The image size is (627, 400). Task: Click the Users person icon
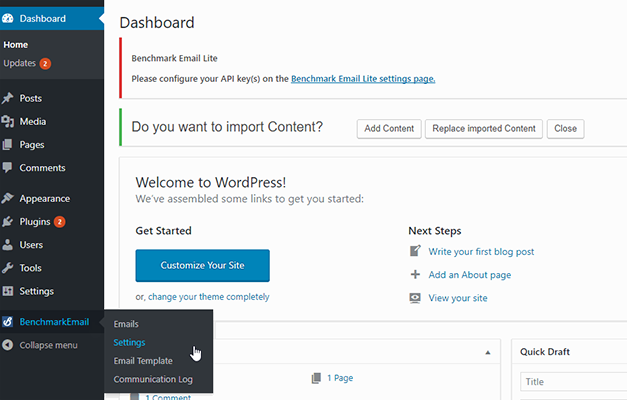click(x=8, y=244)
